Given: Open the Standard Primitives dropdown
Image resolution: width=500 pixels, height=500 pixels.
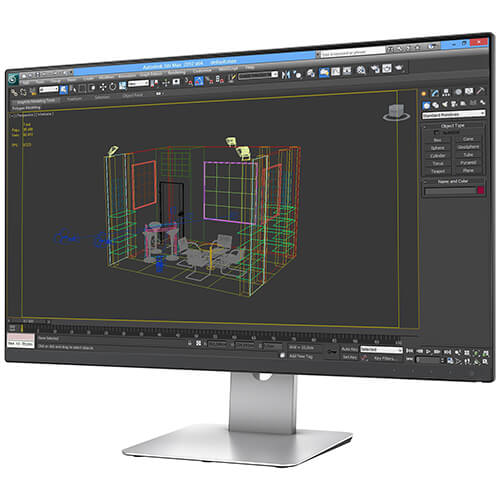Looking at the screenshot, I should (x=454, y=115).
